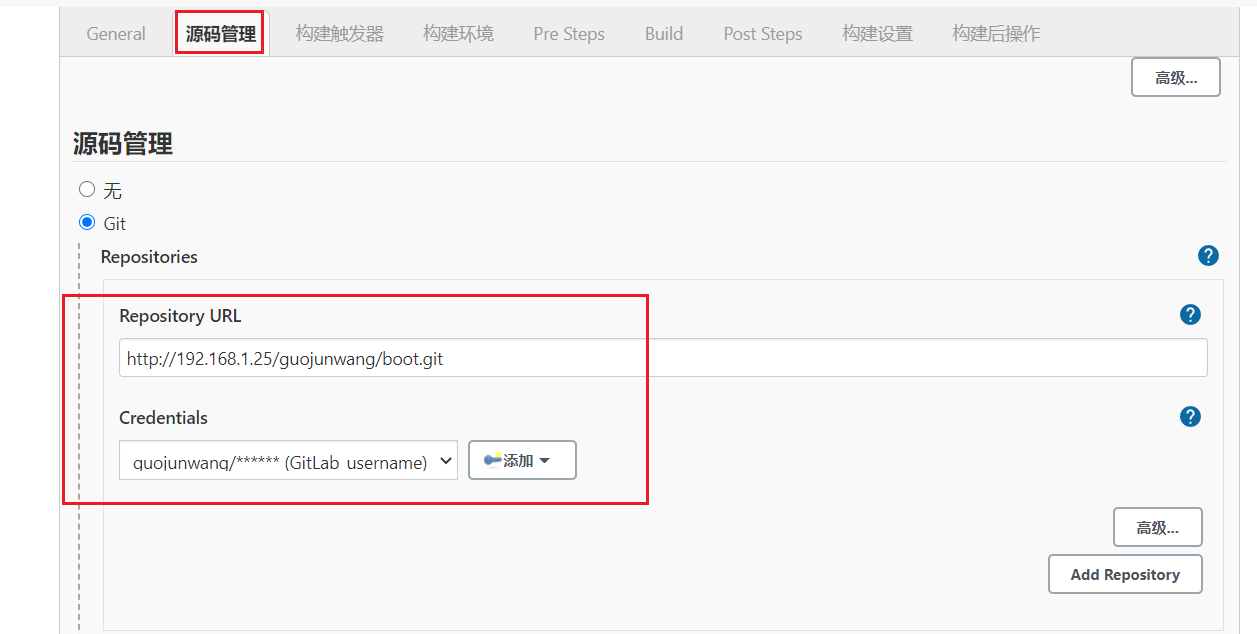Open the 构建设置 tab

[x=877, y=33]
